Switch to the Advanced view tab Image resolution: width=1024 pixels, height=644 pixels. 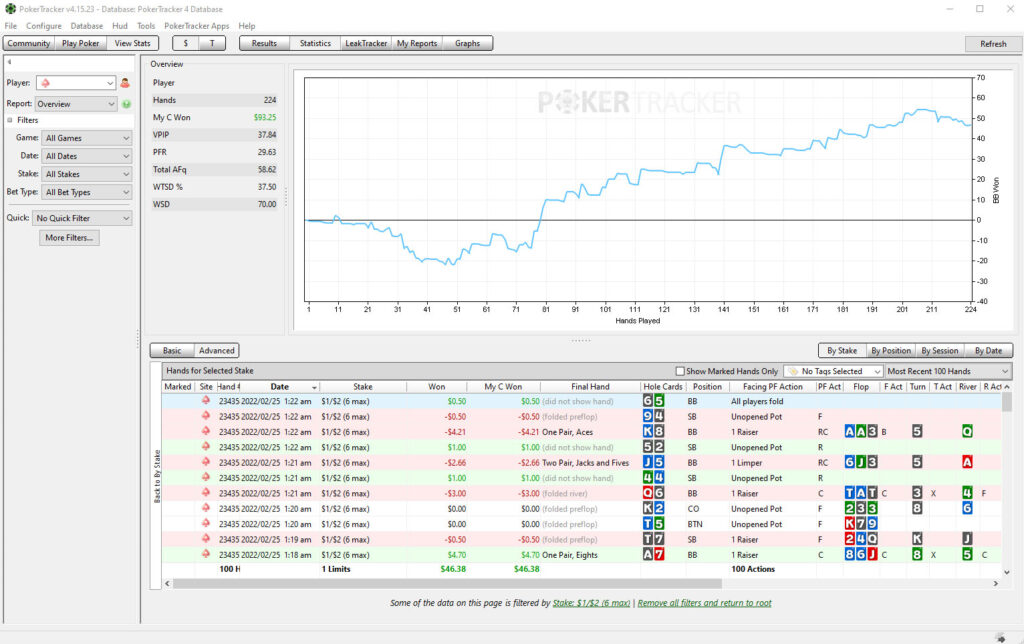pos(216,351)
